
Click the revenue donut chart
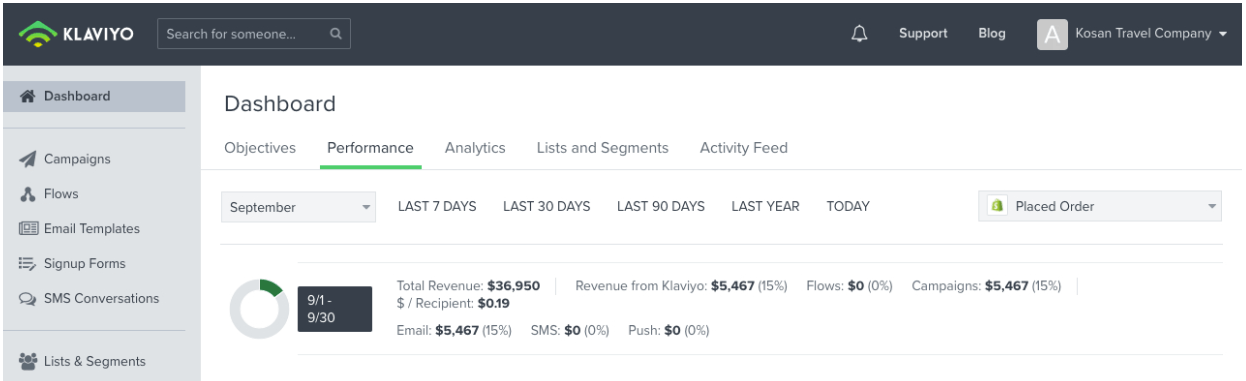click(x=259, y=309)
